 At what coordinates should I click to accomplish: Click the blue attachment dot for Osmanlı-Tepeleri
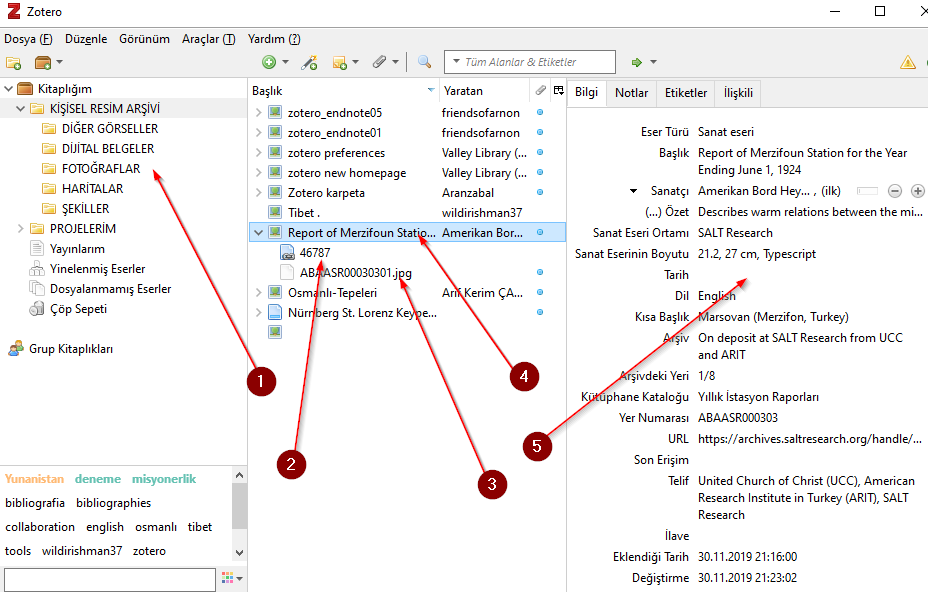pos(540,292)
